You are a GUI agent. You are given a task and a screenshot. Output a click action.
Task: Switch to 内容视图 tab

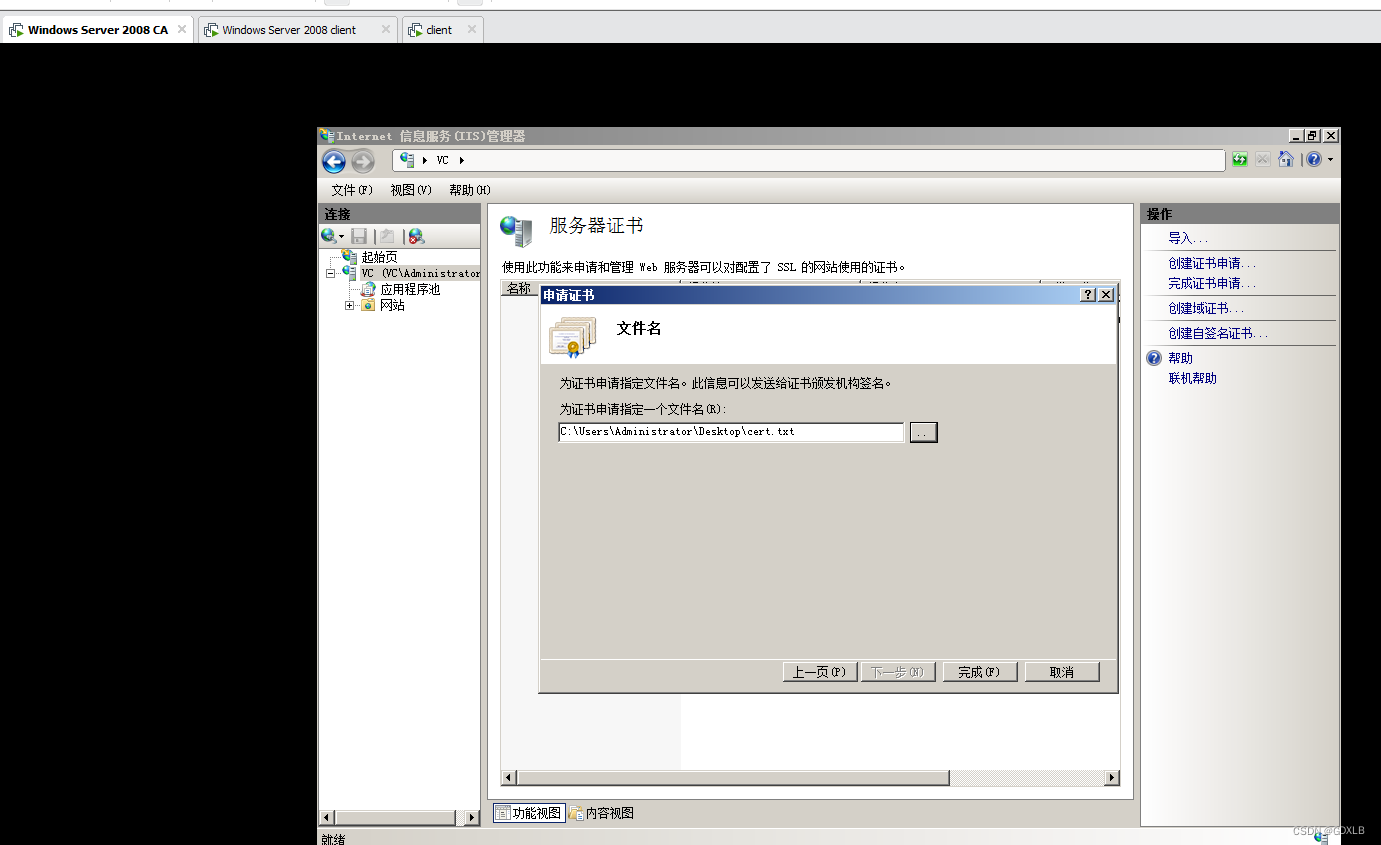(x=601, y=813)
